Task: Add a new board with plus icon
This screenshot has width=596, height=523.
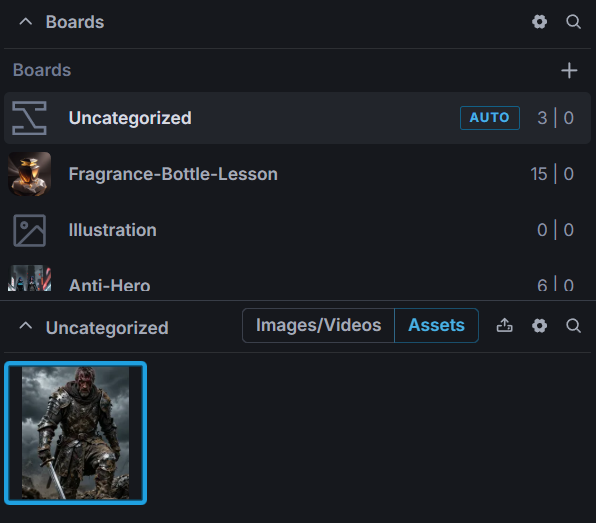Action: [x=569, y=70]
